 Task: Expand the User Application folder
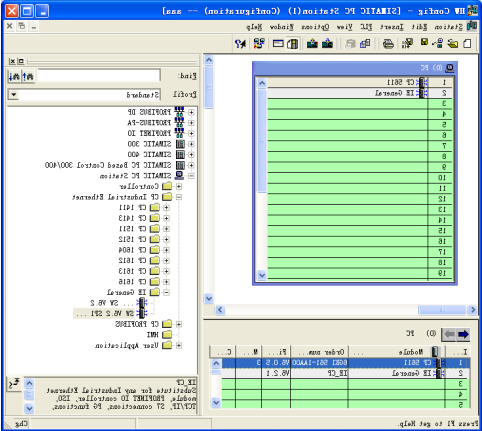coord(179,345)
